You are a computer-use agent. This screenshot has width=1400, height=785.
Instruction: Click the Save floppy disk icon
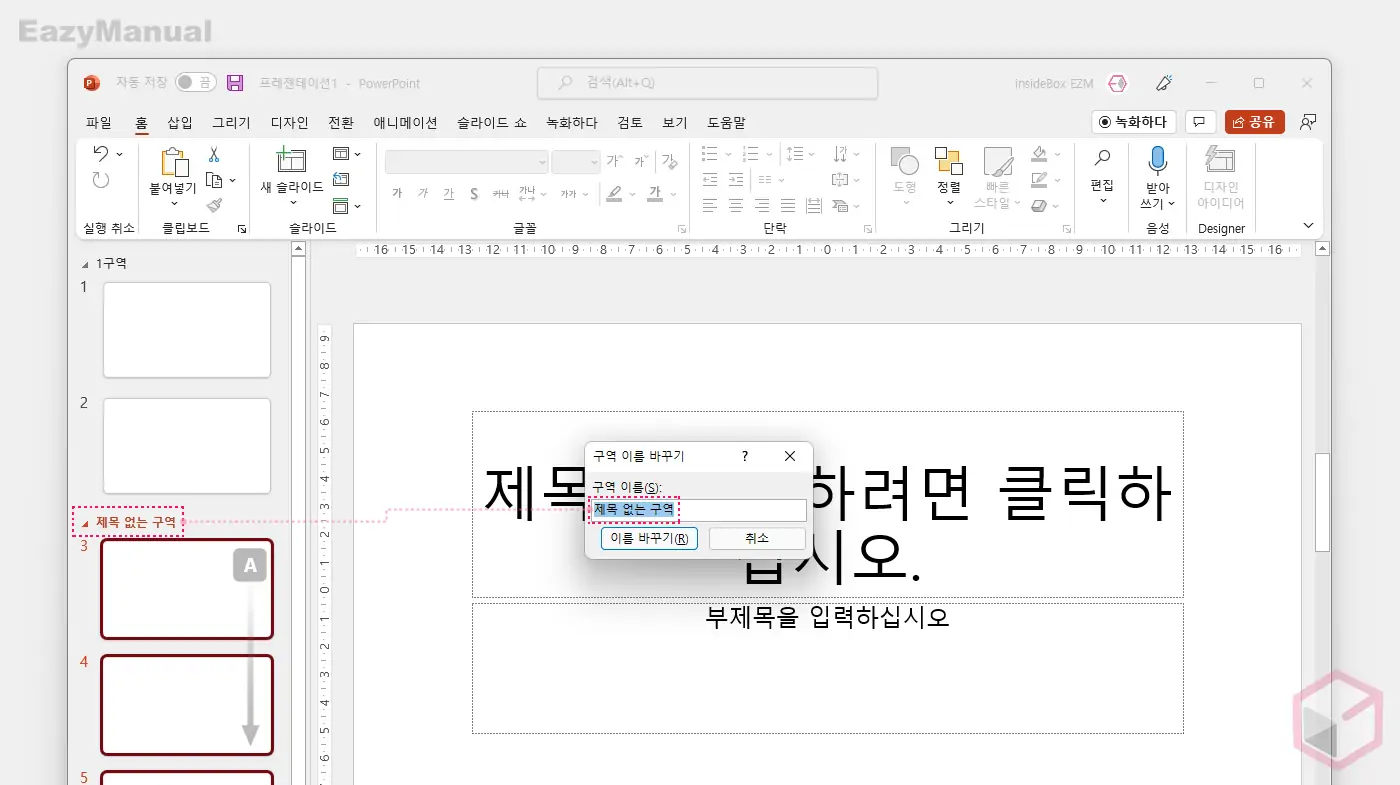click(x=235, y=83)
